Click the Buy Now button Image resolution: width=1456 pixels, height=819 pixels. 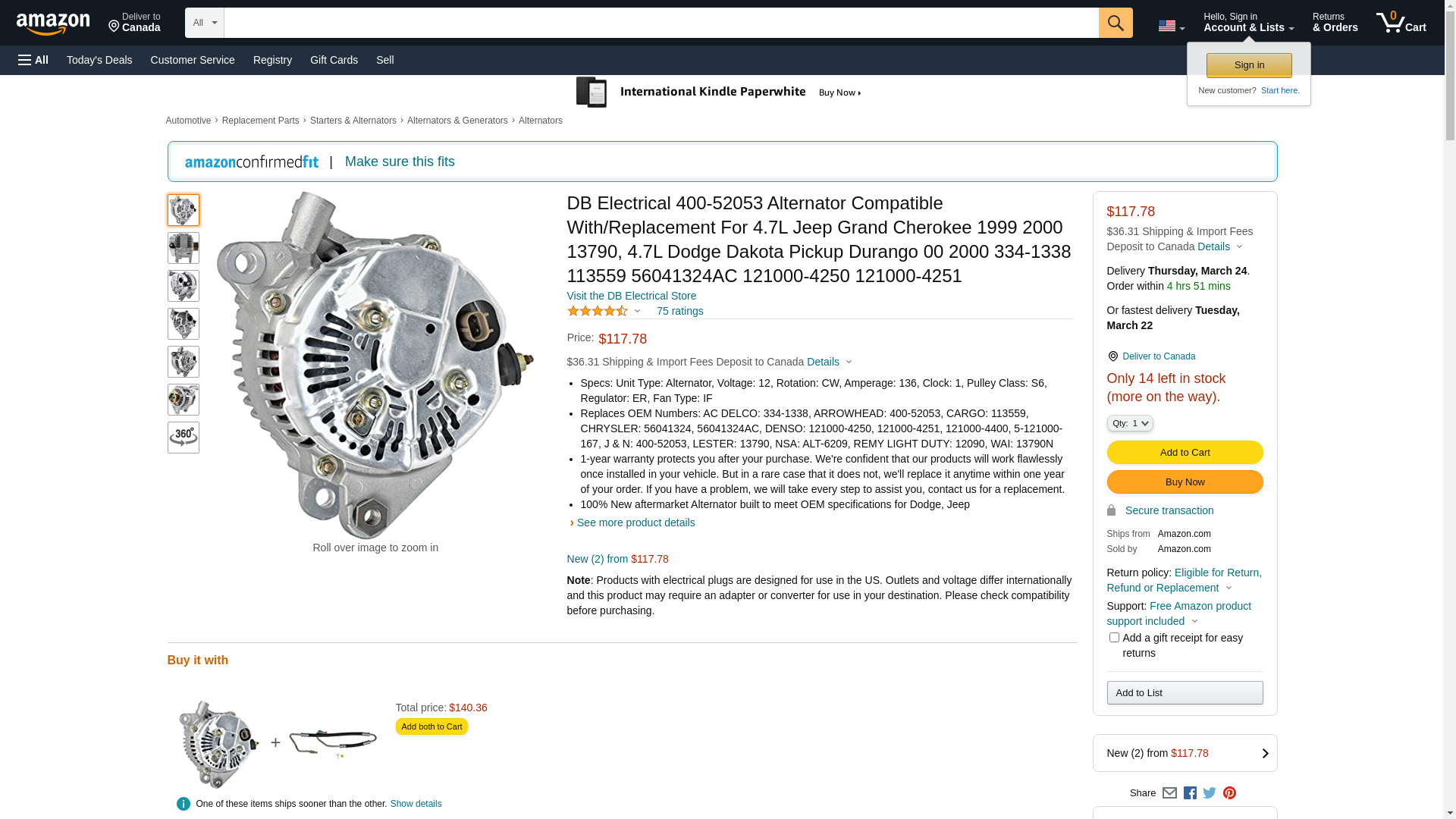[x=1185, y=482]
